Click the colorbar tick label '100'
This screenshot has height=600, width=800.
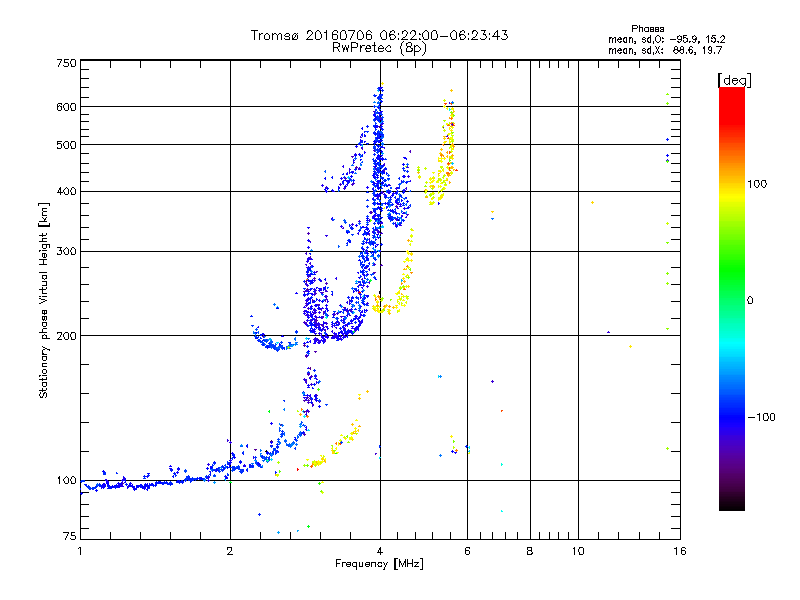(757, 184)
